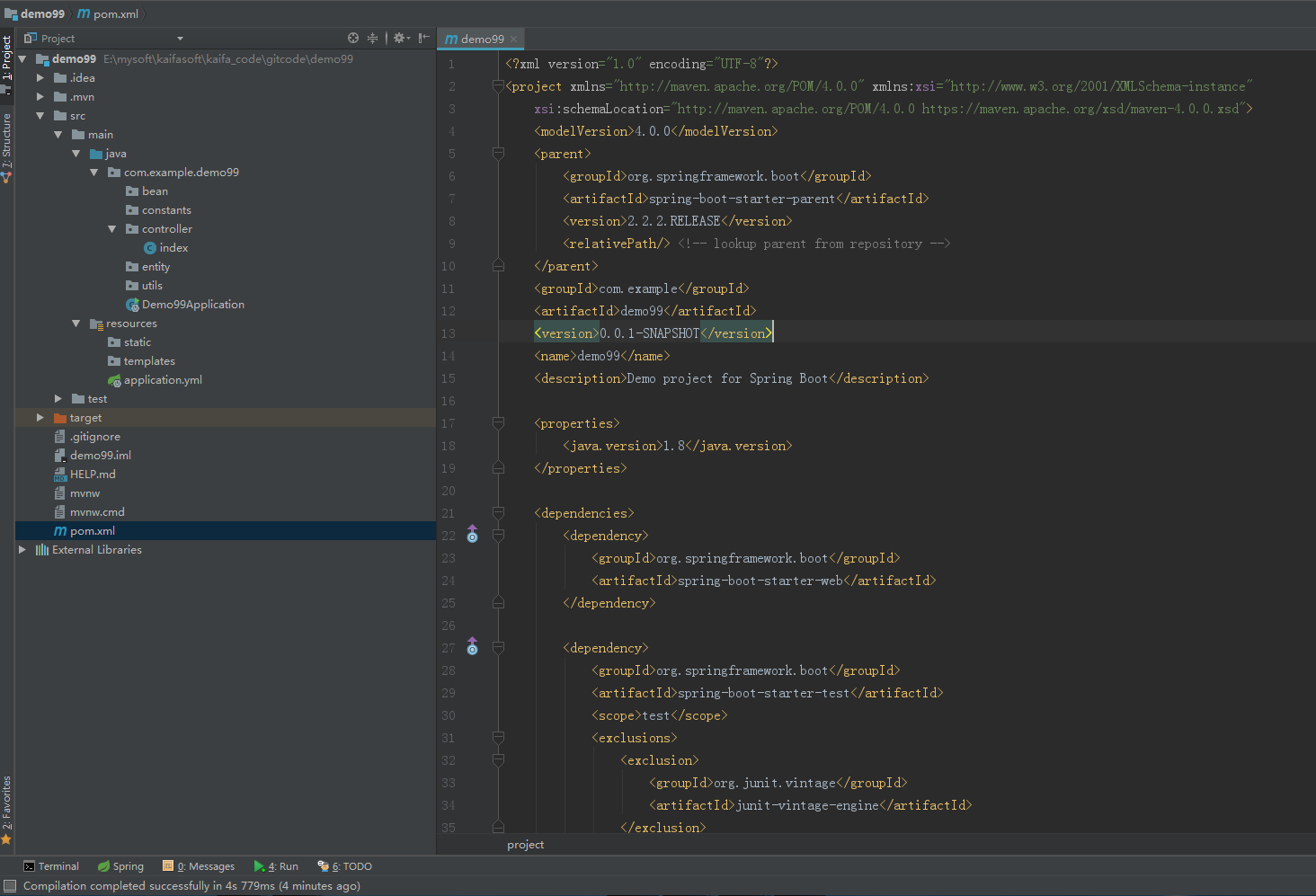
Task: Click the Collapse All icon in Project panel
Action: coord(372,38)
